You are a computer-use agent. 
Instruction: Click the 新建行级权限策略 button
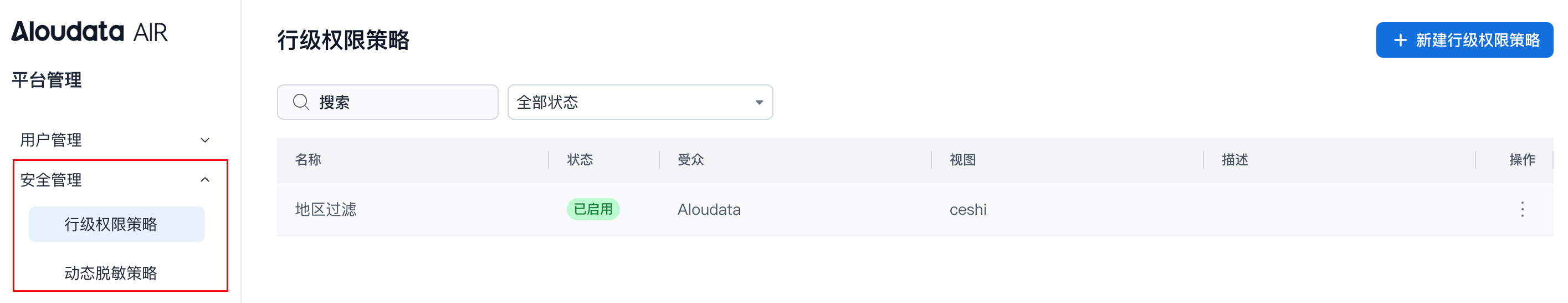click(x=1464, y=41)
